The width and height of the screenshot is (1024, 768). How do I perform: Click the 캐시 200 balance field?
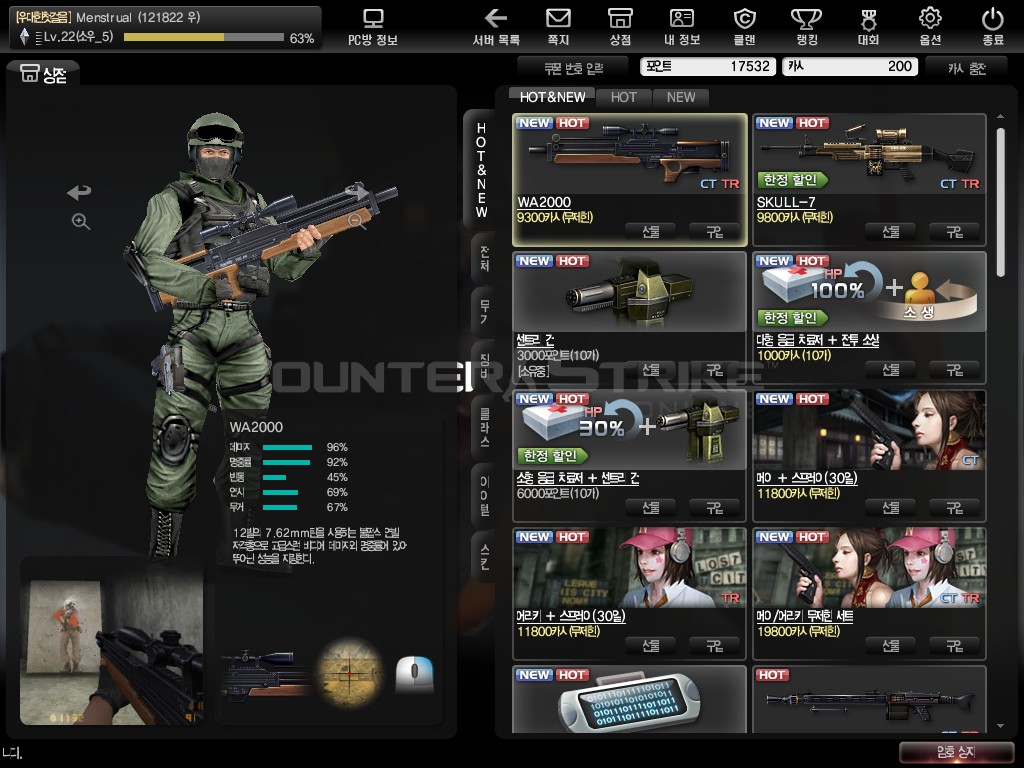850,66
